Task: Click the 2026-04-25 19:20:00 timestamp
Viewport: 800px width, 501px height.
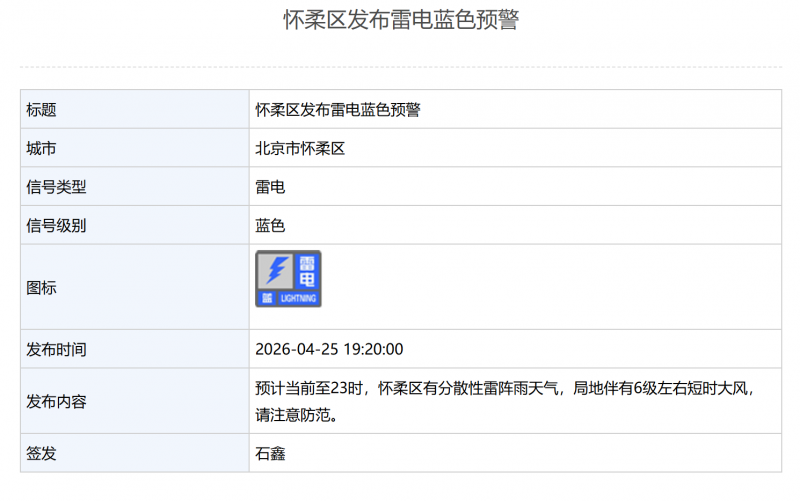Action: 329,350
